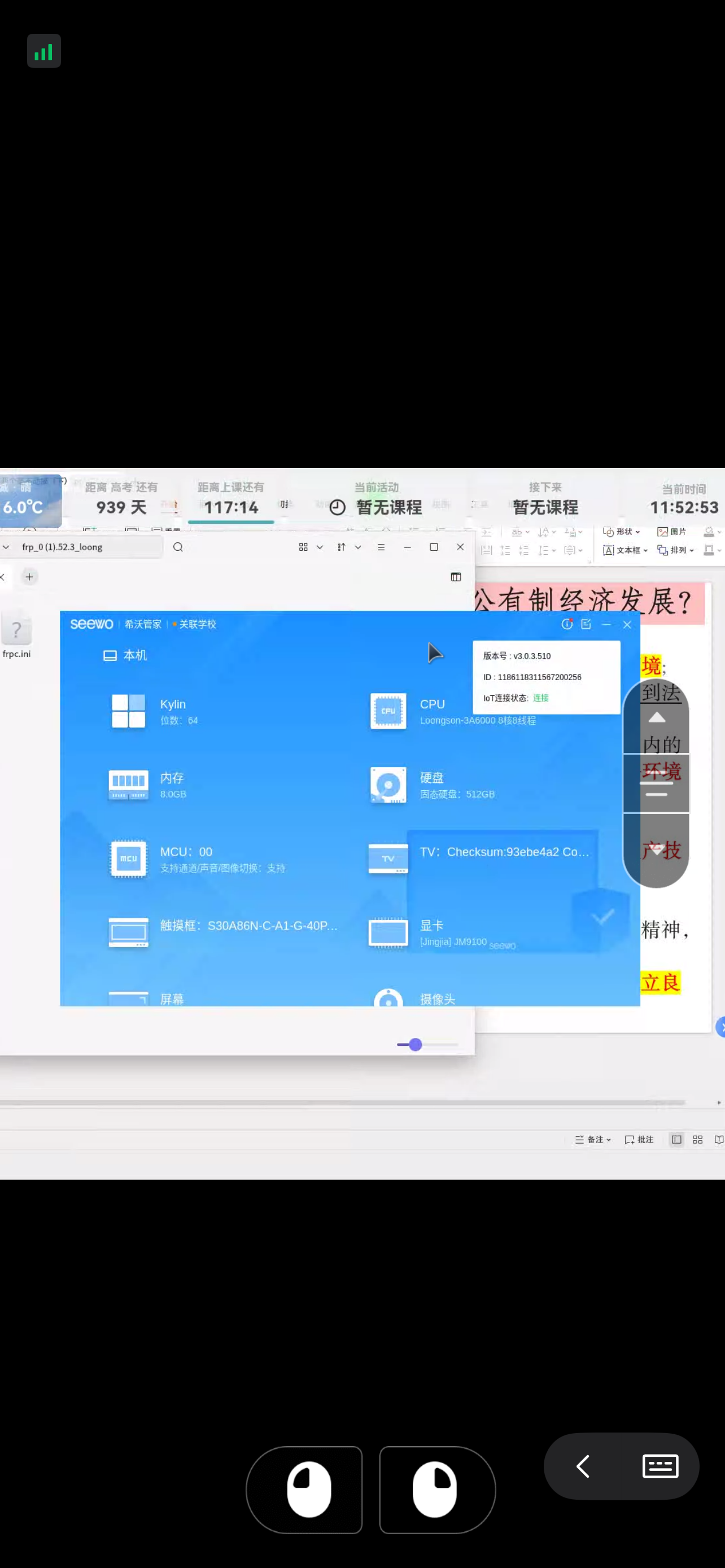Click the Seewo info icon

point(567,624)
